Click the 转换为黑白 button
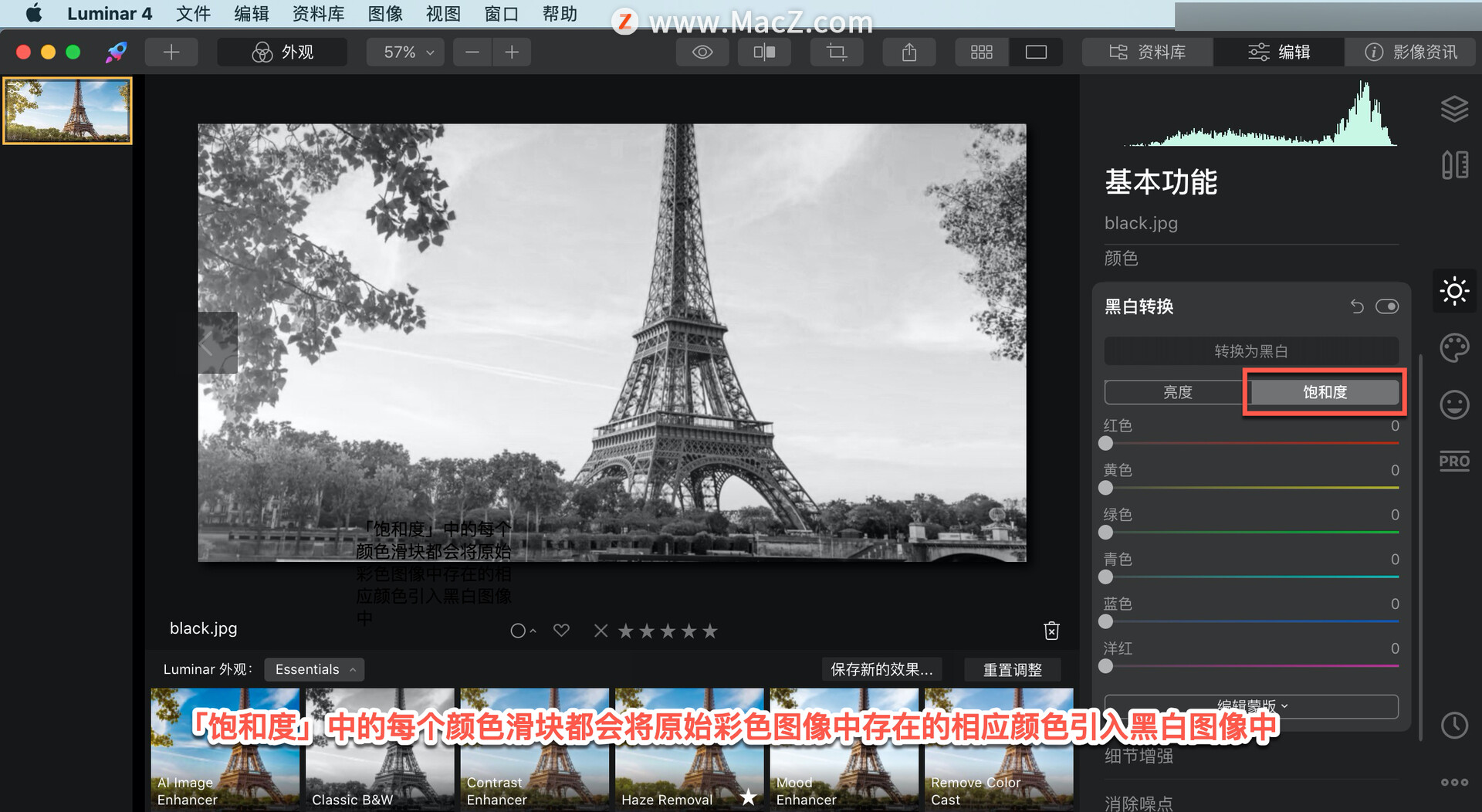Image resolution: width=1482 pixels, height=812 pixels. [x=1250, y=350]
